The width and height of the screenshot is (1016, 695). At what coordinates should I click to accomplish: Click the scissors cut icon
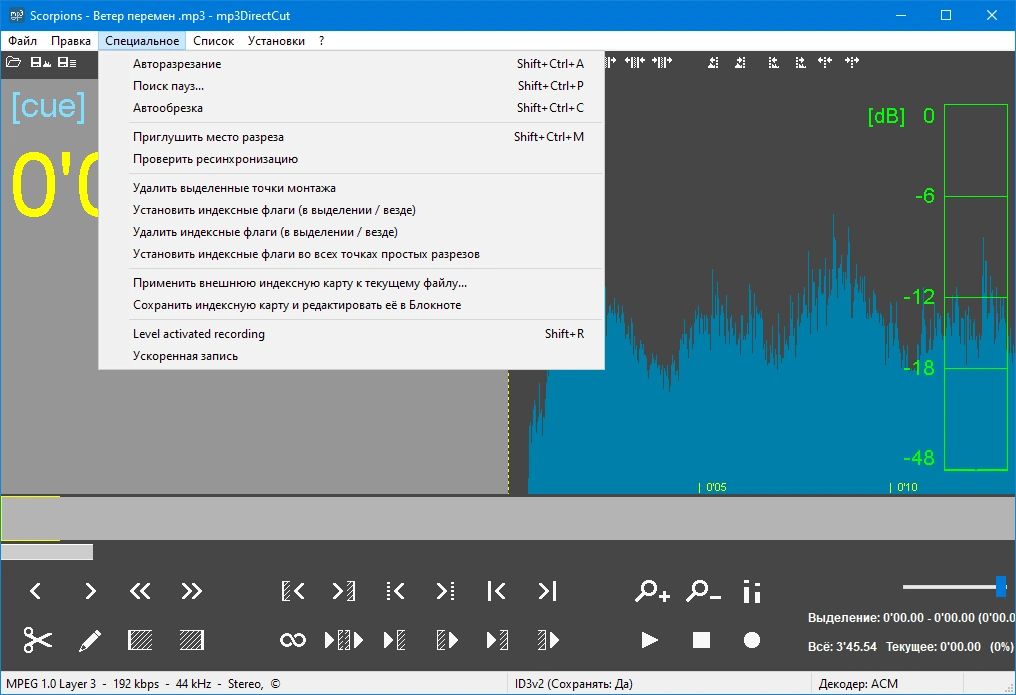38,640
